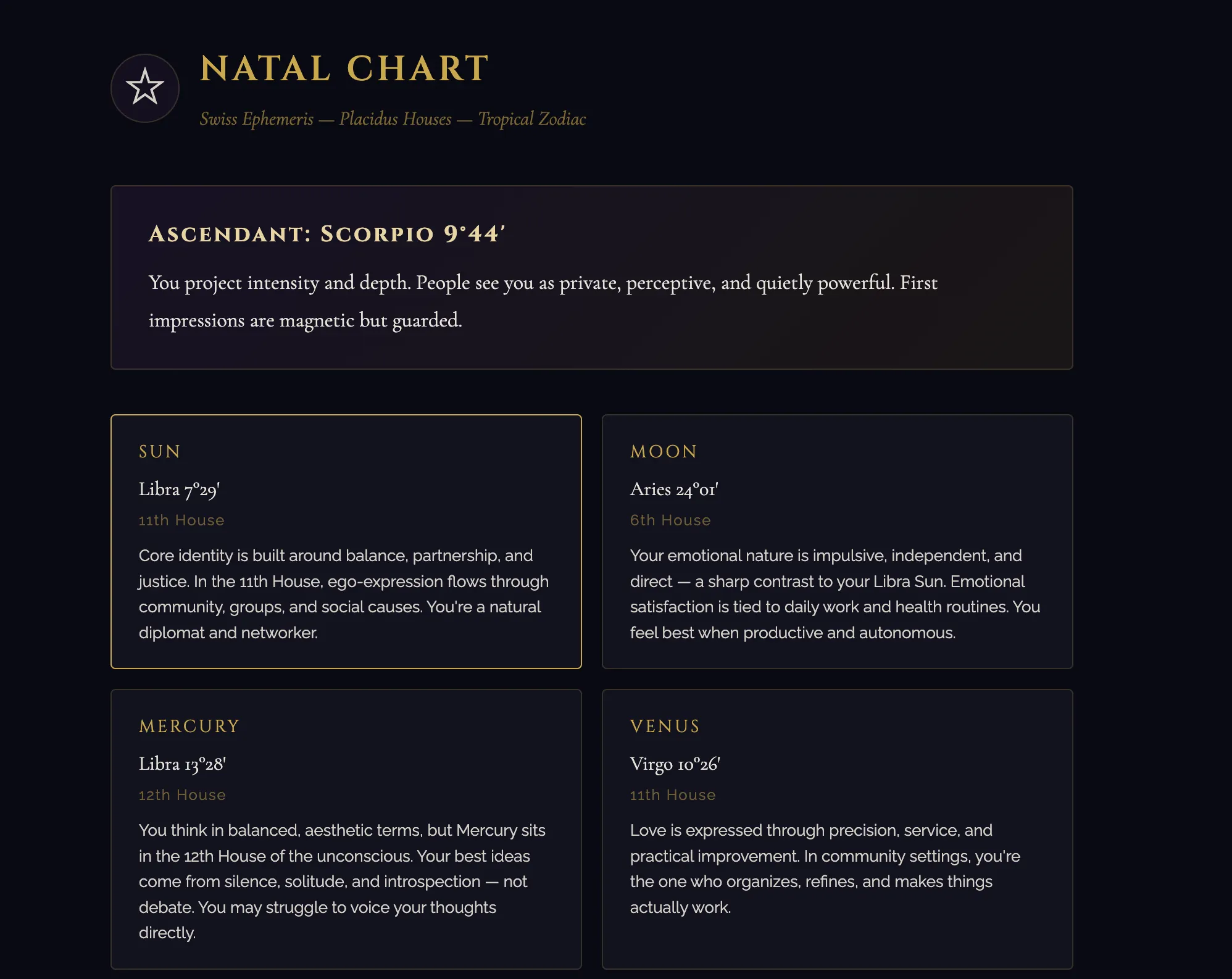Click the Ascendant description paragraph

543,301
